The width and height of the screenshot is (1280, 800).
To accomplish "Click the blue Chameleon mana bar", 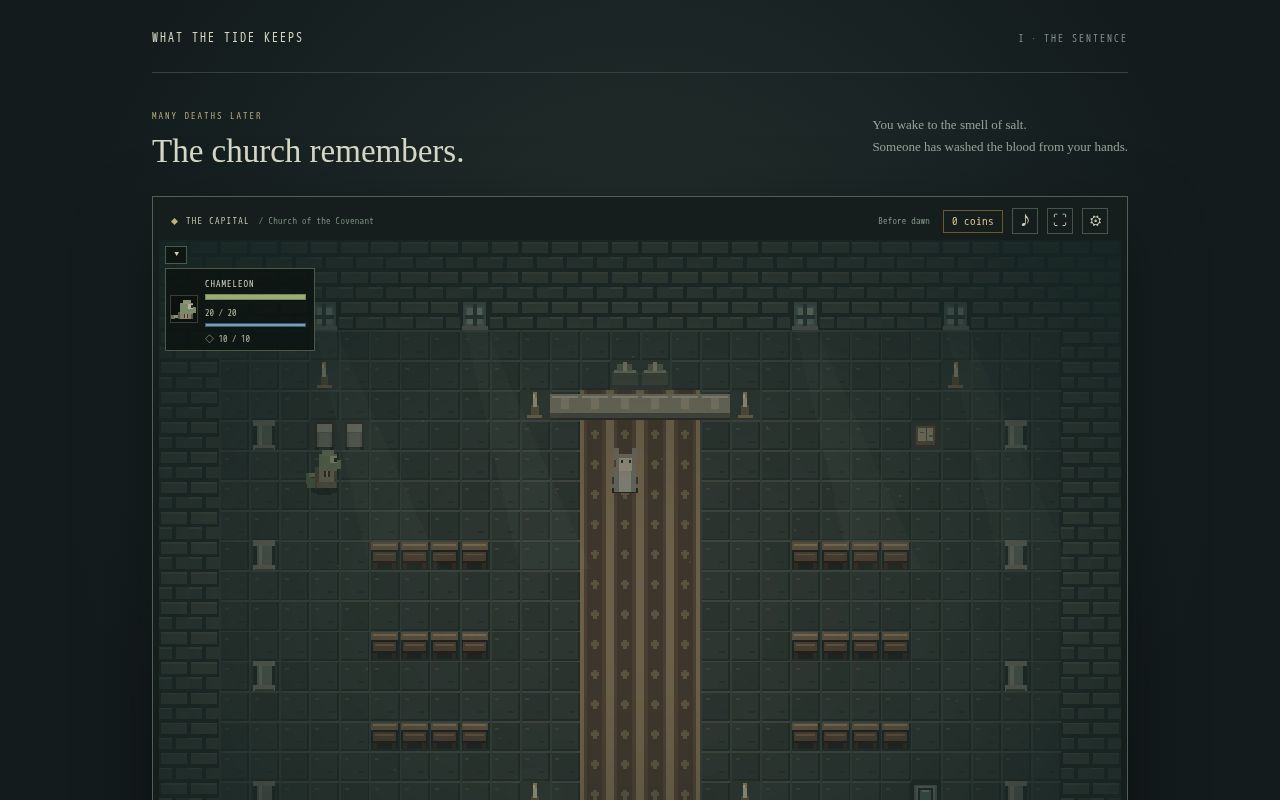I will tap(255, 325).
